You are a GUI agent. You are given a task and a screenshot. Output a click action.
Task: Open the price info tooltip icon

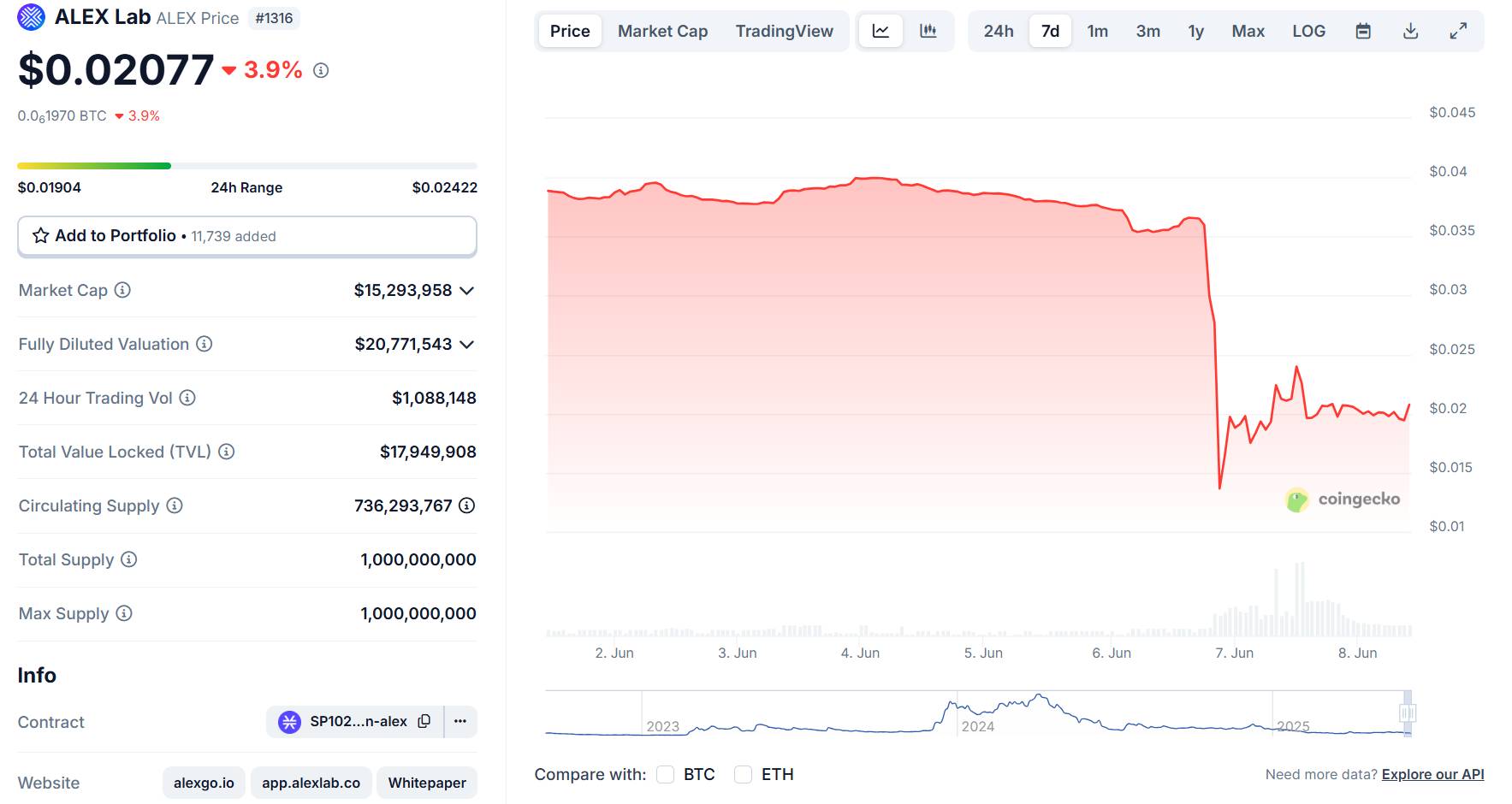click(321, 70)
